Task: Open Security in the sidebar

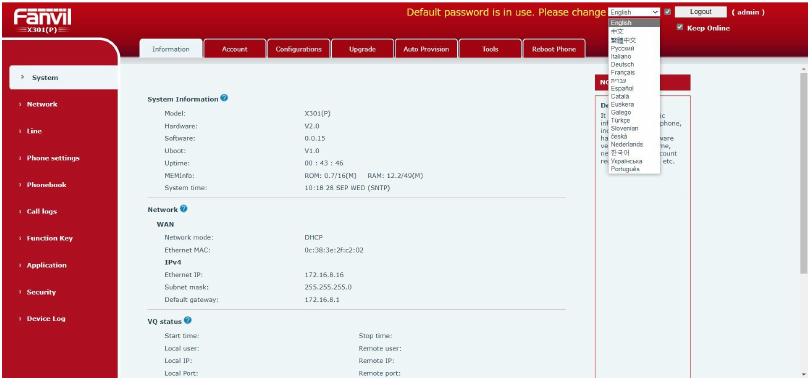Action: click(x=41, y=292)
